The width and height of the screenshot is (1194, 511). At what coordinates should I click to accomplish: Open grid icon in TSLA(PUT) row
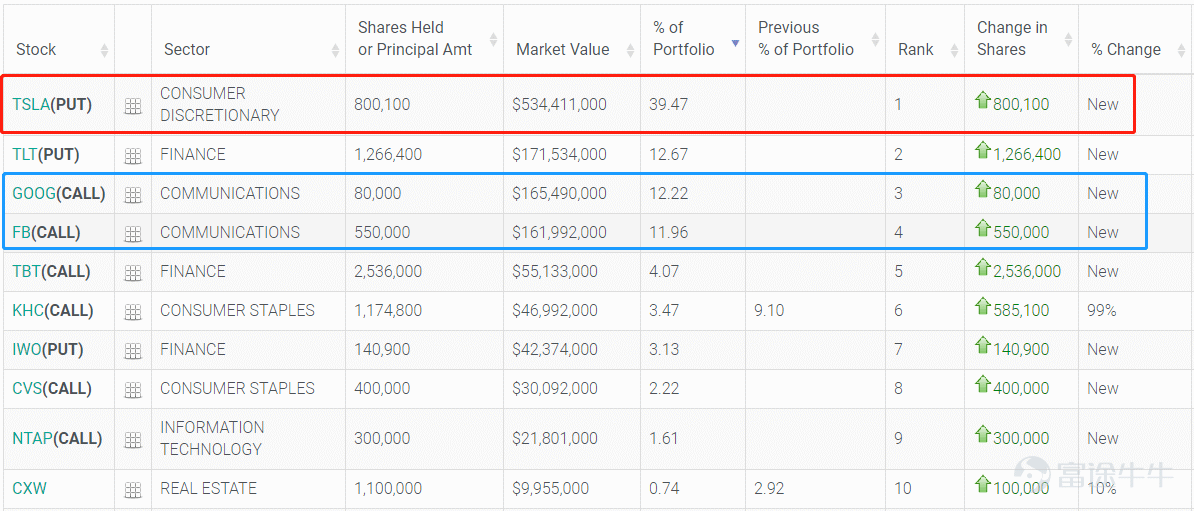[132, 107]
